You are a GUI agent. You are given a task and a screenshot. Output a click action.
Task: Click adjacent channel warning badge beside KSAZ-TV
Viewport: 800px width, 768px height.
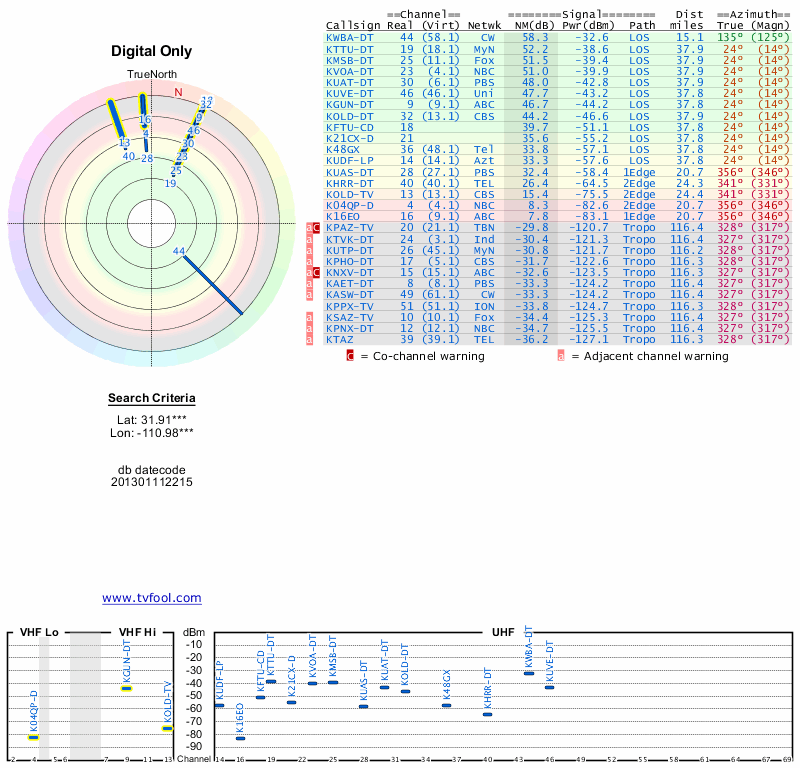[x=309, y=317]
